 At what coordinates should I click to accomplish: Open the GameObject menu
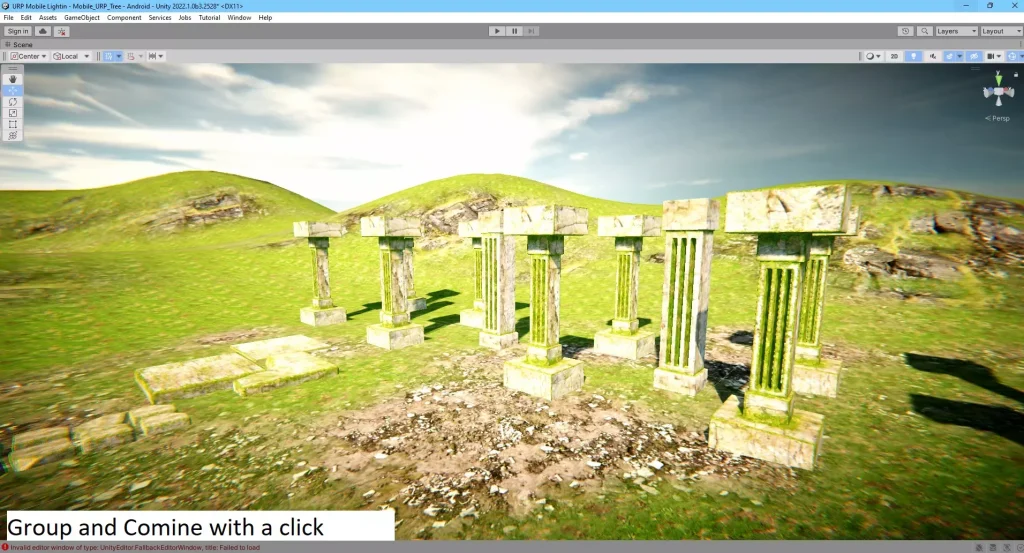pyautogui.click(x=82, y=18)
